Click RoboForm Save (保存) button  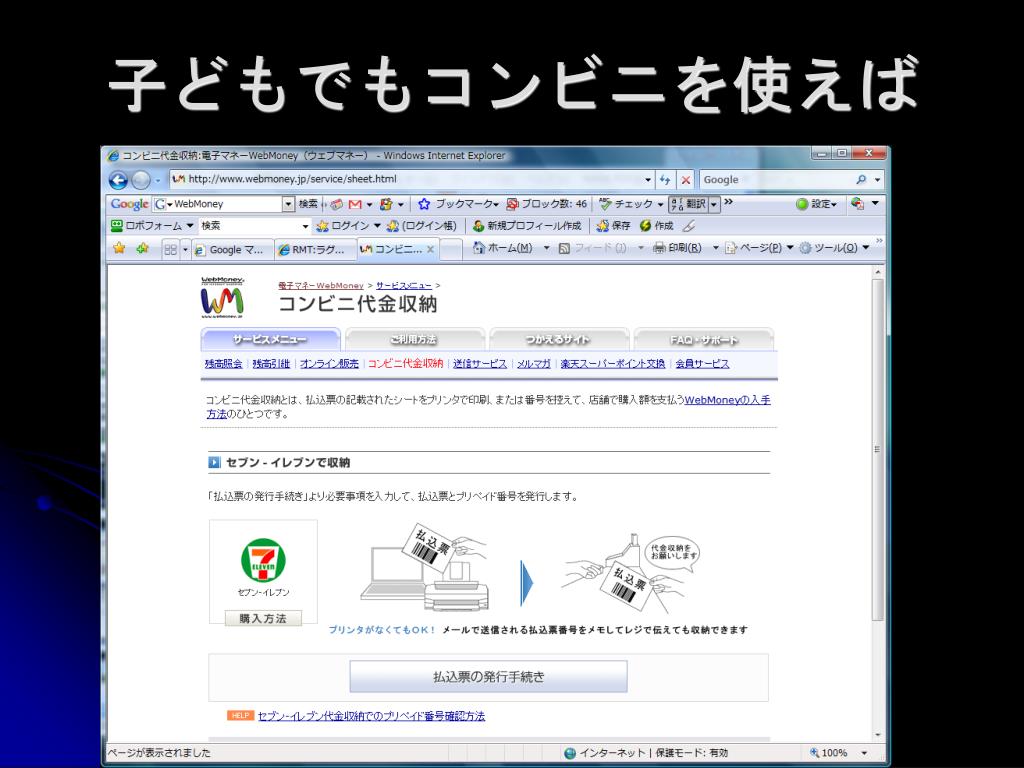pos(613,226)
